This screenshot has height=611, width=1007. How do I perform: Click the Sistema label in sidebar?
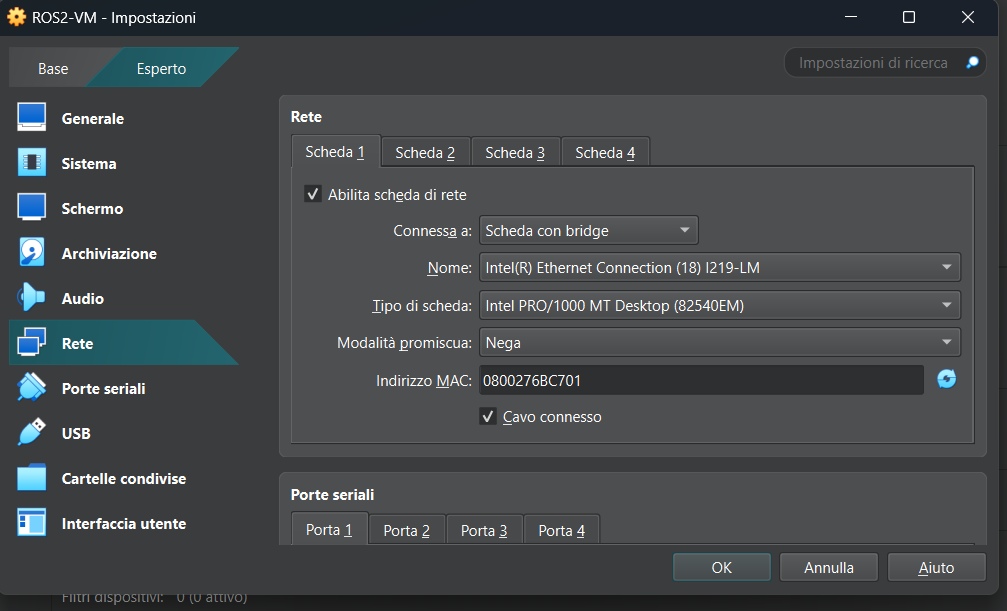pyautogui.click(x=89, y=163)
